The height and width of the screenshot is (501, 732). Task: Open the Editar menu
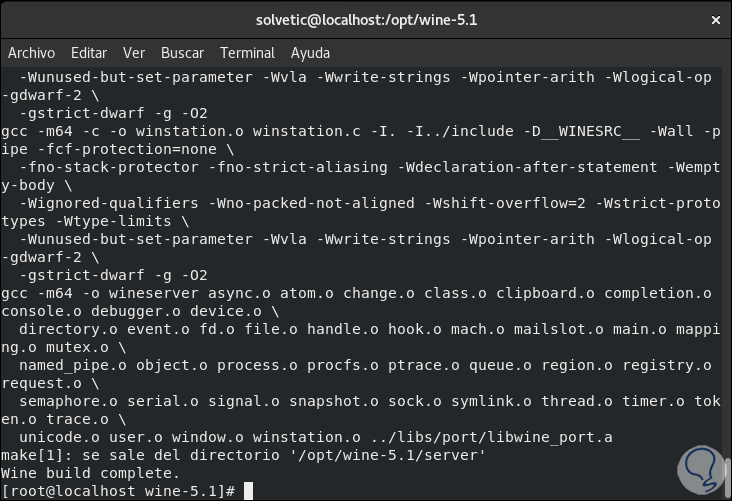89,53
